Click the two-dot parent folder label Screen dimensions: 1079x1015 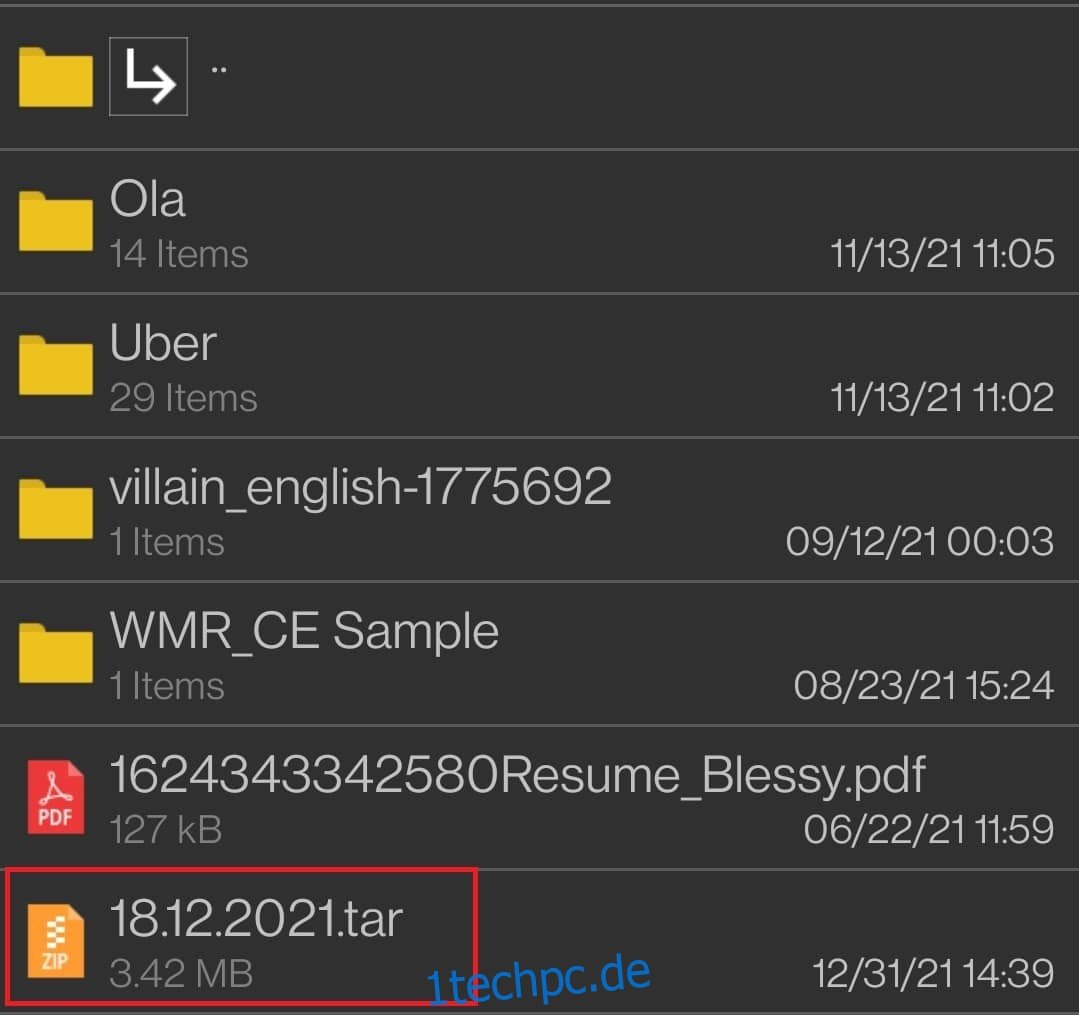[x=219, y=70]
